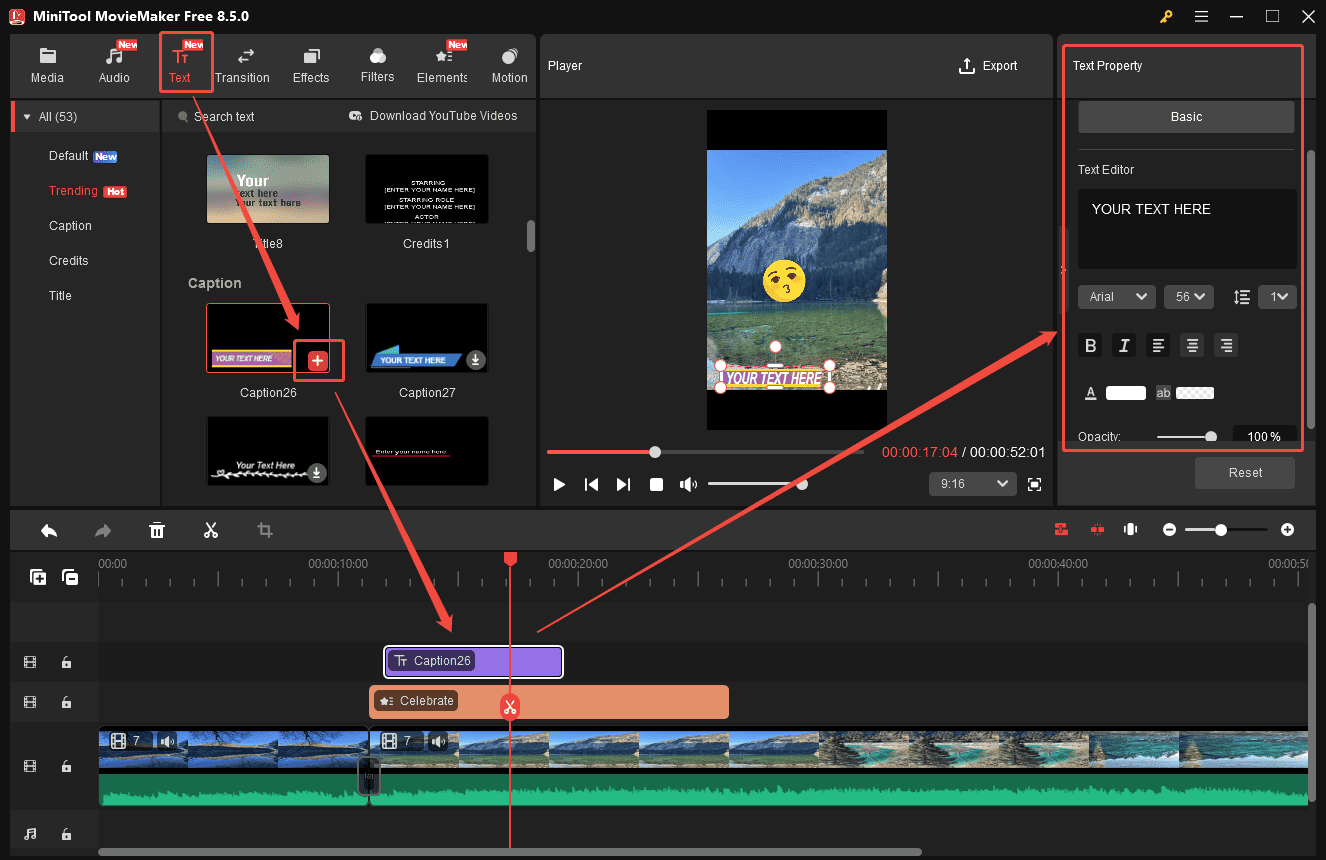1326x860 pixels.
Task: Select the Transition tab icon
Action: [x=242, y=62]
